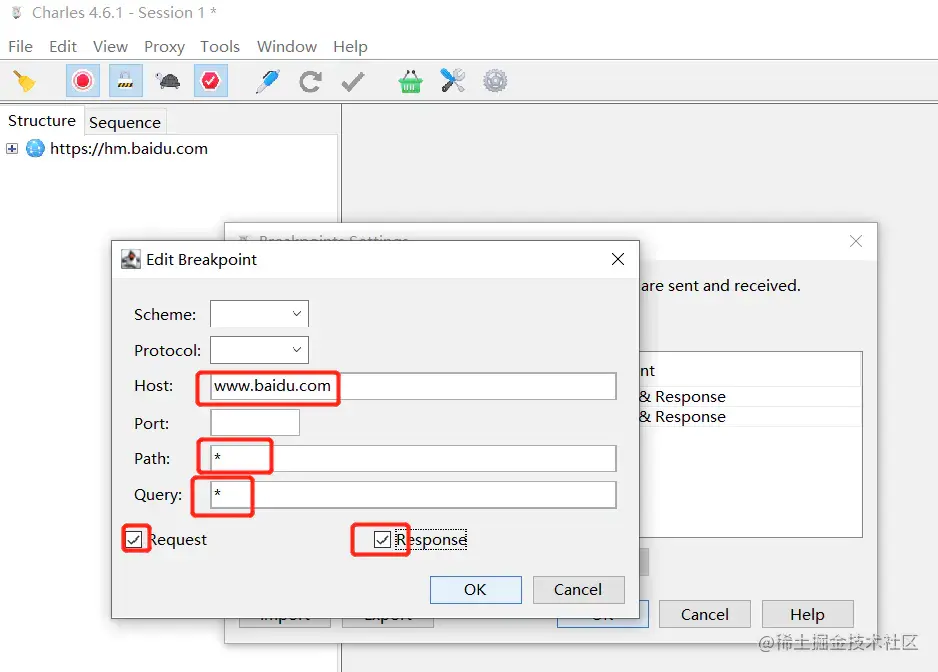This screenshot has height=672, width=938.
Task: Click Cancel in Breakpoints Settings window
Action: pos(705,614)
